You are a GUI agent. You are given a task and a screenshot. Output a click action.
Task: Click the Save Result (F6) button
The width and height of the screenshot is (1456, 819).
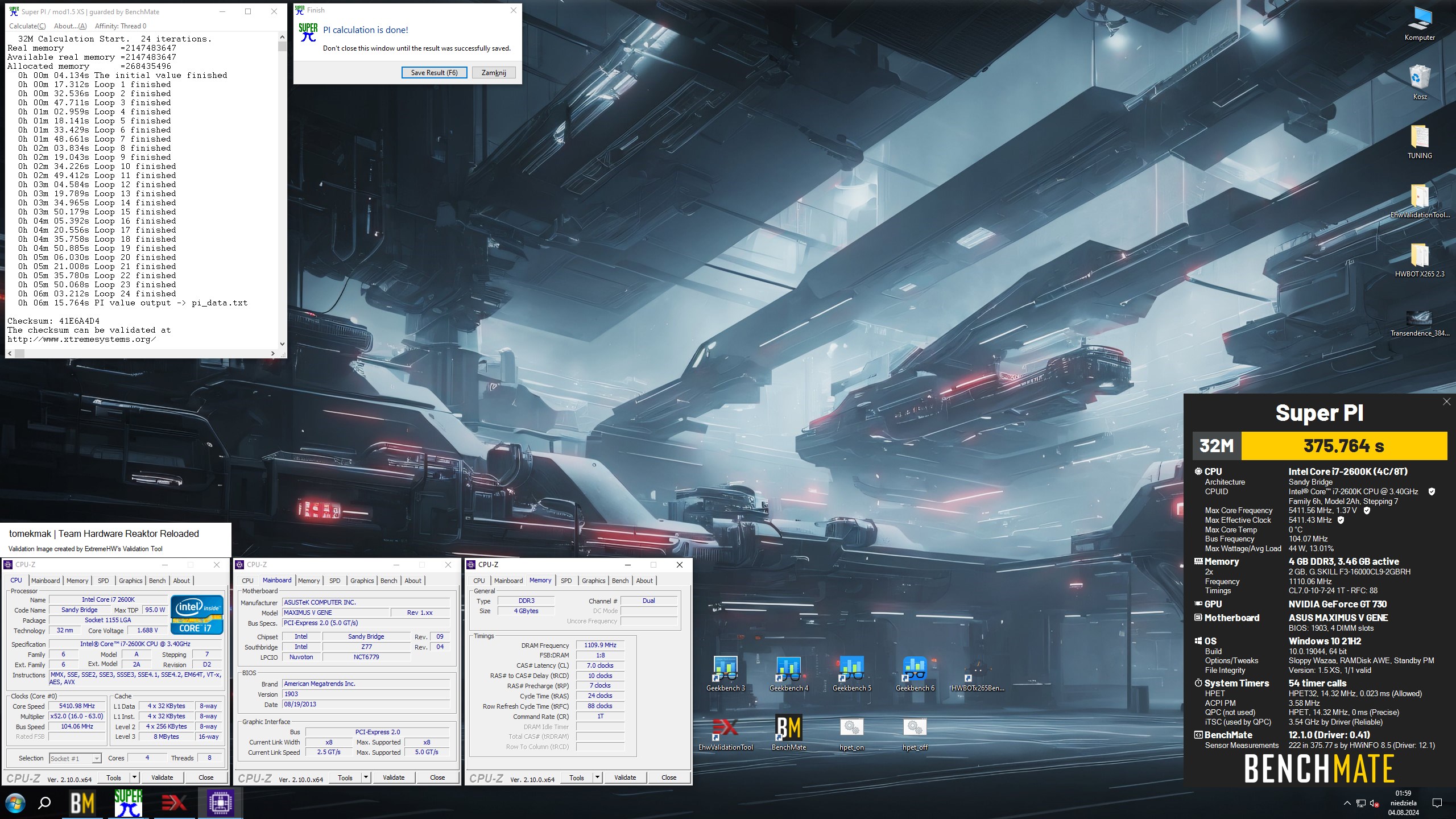click(x=434, y=72)
